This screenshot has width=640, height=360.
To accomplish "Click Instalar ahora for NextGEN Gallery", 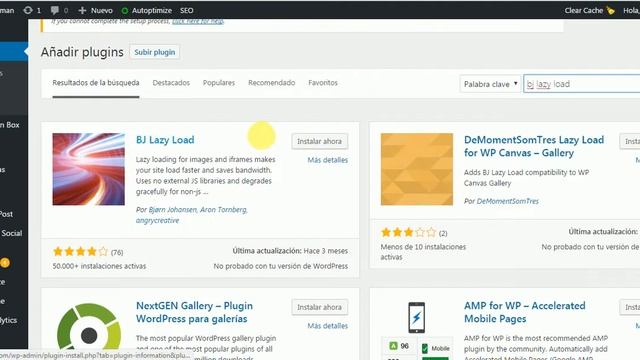I will [320, 307].
